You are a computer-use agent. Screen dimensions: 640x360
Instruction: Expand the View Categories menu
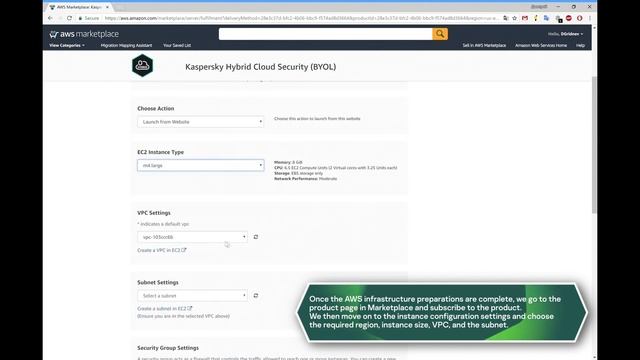[x=67, y=45]
